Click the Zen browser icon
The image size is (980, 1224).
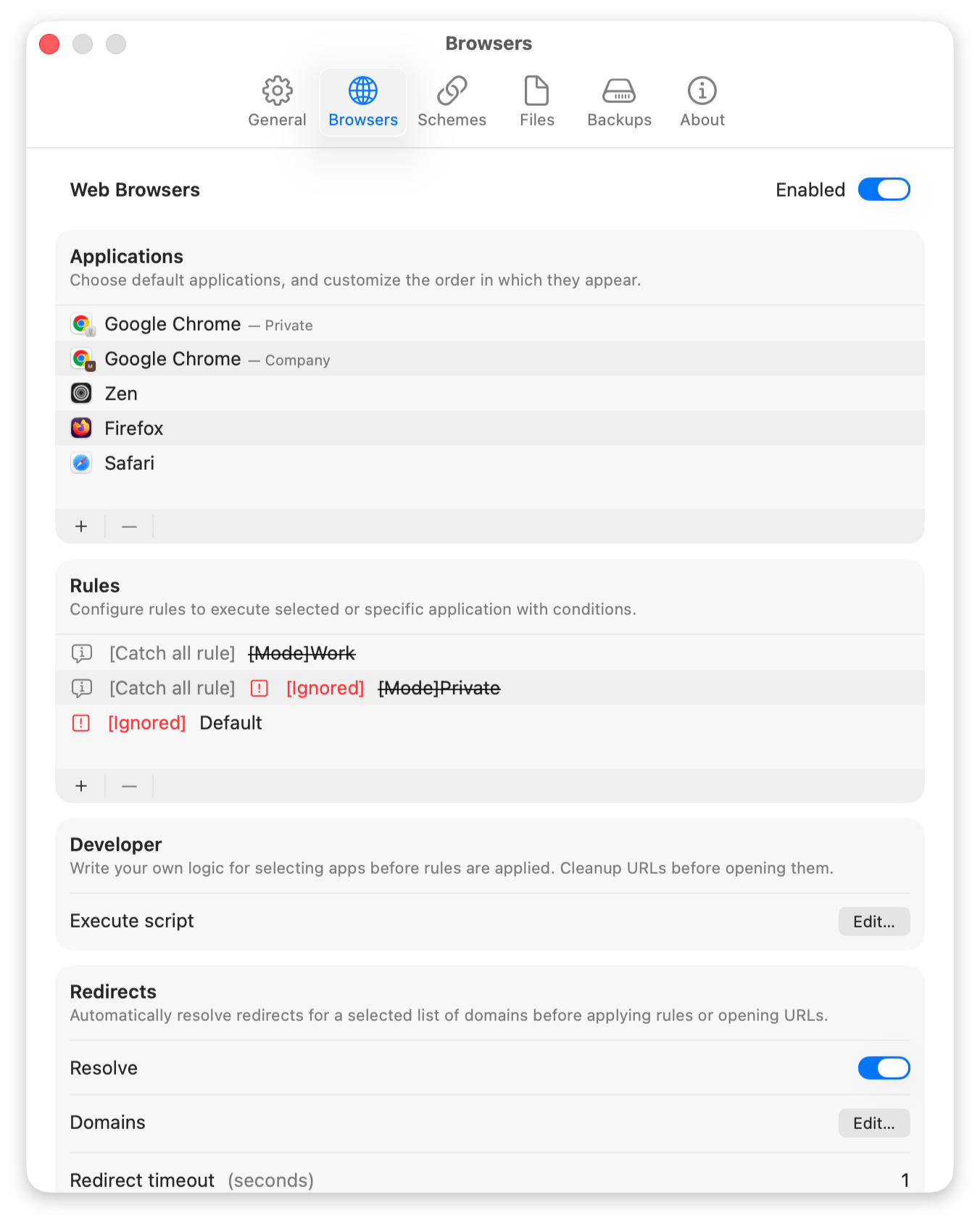(81, 393)
